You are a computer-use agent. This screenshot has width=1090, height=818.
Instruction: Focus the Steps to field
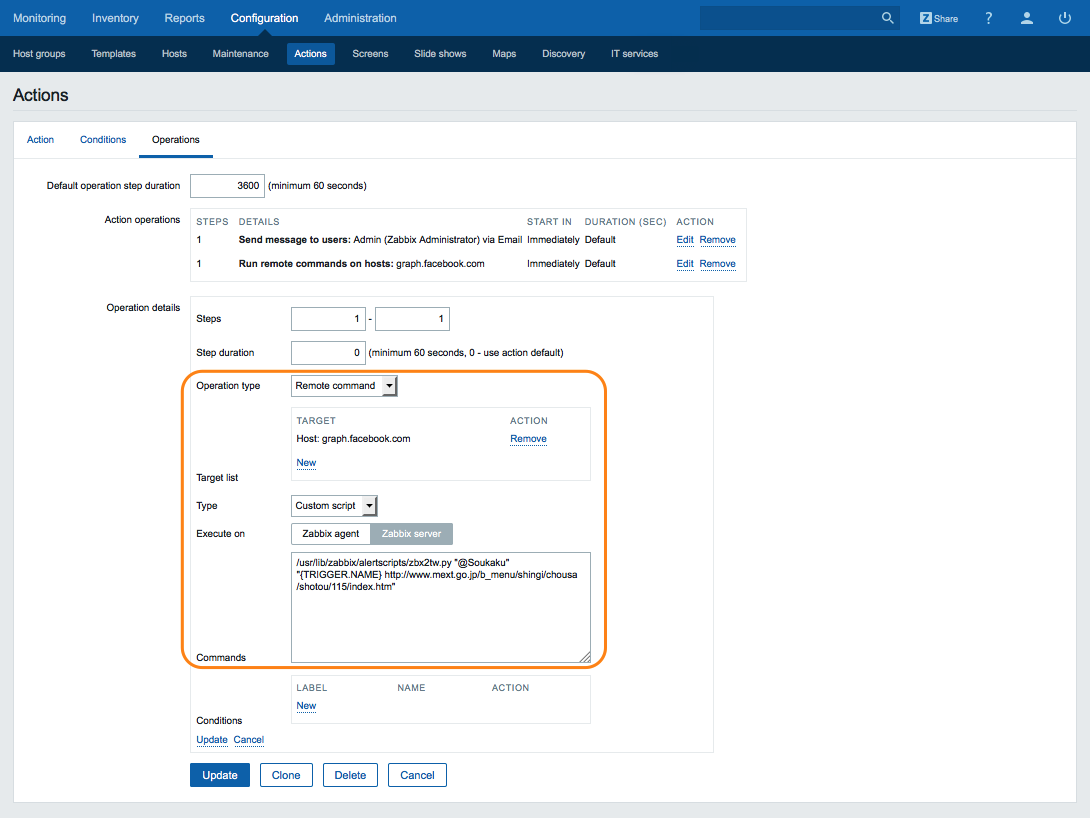[x=412, y=319]
